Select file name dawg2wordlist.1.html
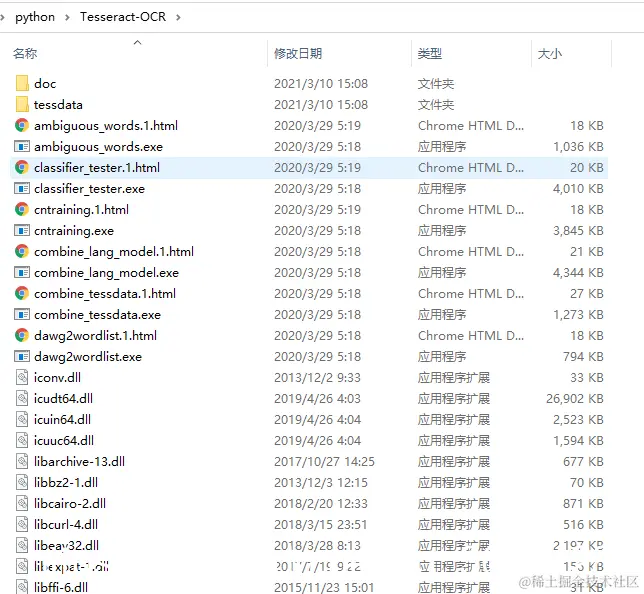644x594 pixels. coord(95,336)
